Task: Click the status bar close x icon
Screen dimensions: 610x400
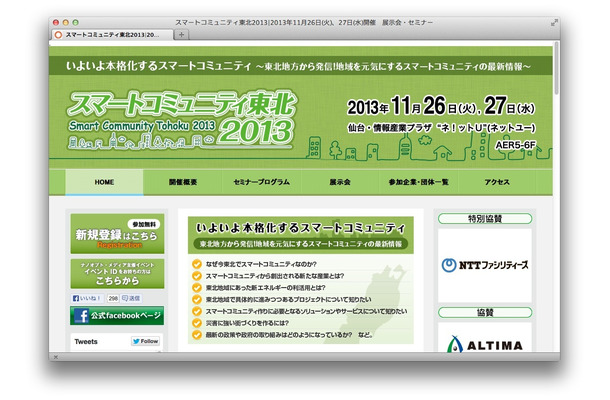Action: (x=56, y=357)
